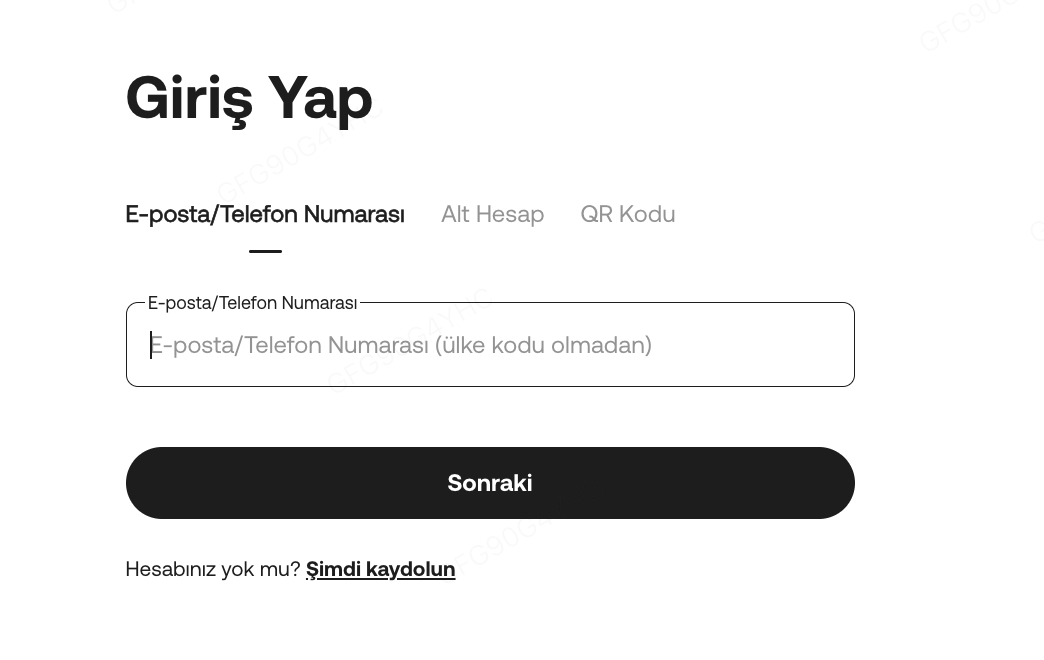Click the underline indicator below active tab
The width and height of the screenshot is (1044, 660).
[x=265, y=251]
